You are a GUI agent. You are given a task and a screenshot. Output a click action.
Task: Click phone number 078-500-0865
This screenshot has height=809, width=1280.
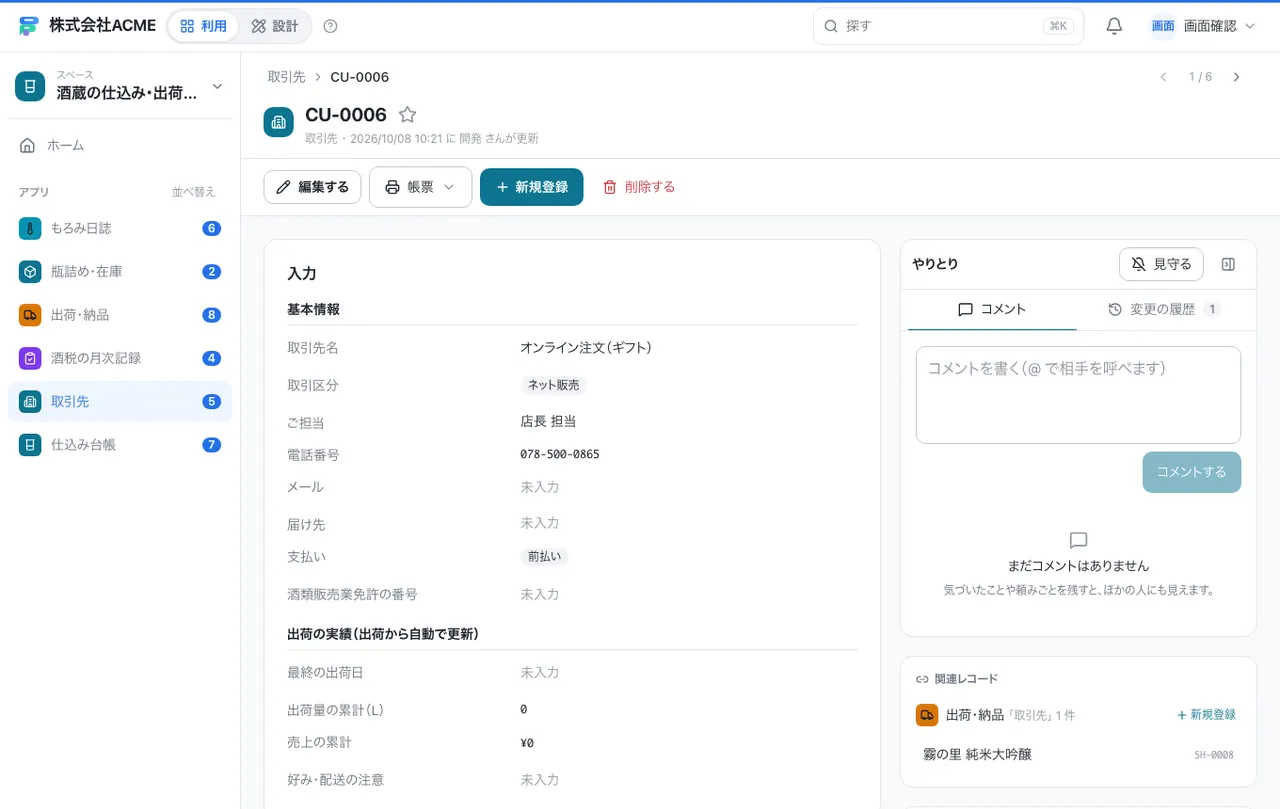[x=560, y=454]
